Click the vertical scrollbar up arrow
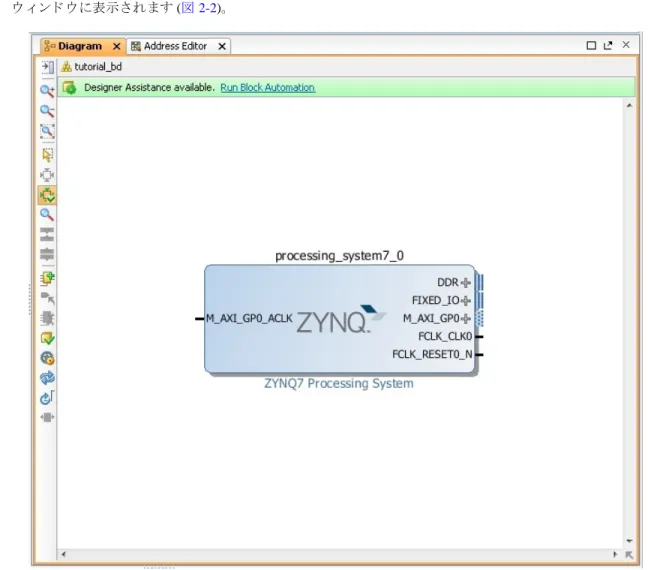 coord(629,106)
